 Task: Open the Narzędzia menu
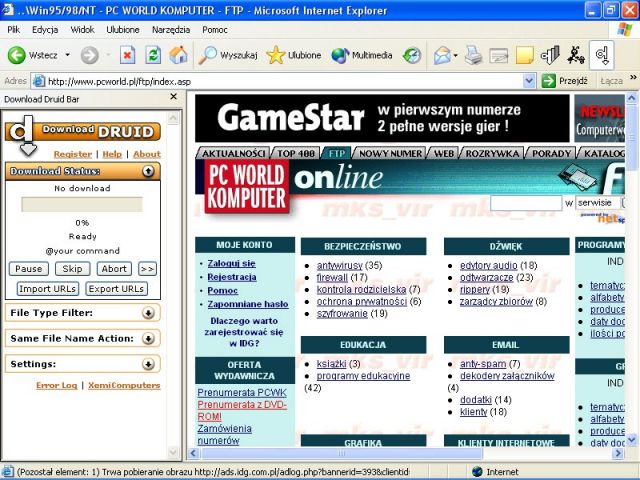coord(171,30)
